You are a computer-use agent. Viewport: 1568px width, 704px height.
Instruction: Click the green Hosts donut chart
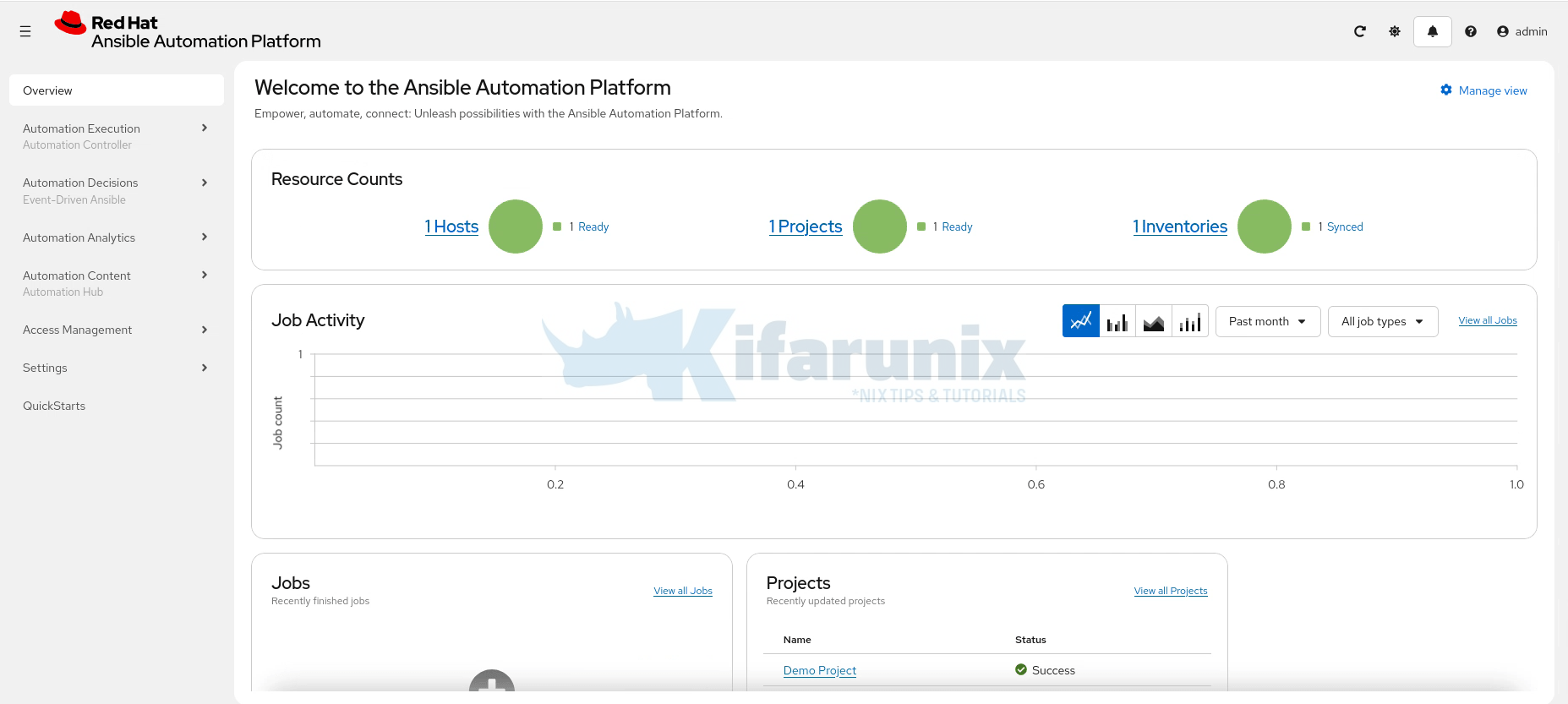[516, 226]
